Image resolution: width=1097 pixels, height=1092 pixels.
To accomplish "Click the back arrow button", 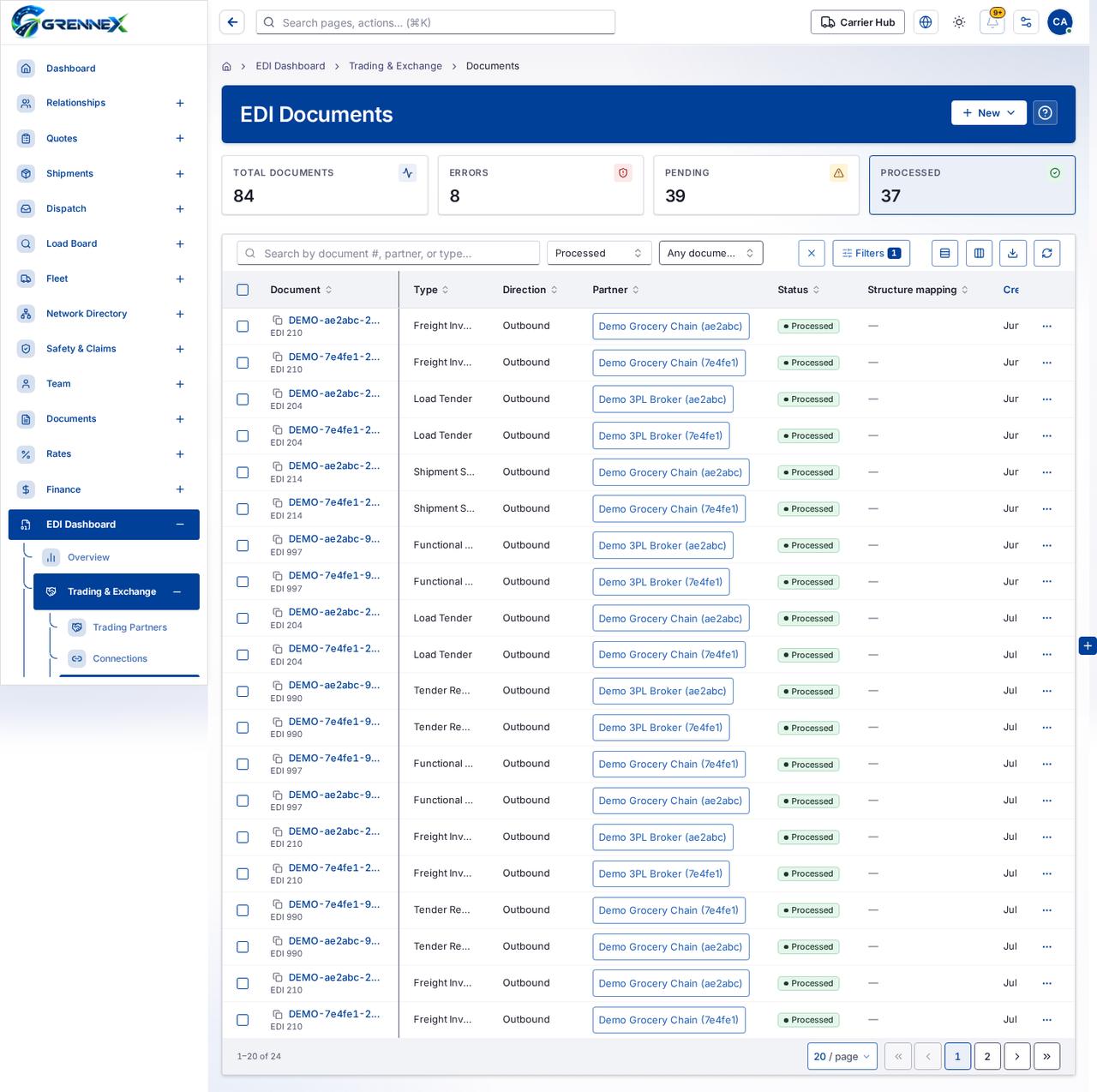I will point(232,22).
